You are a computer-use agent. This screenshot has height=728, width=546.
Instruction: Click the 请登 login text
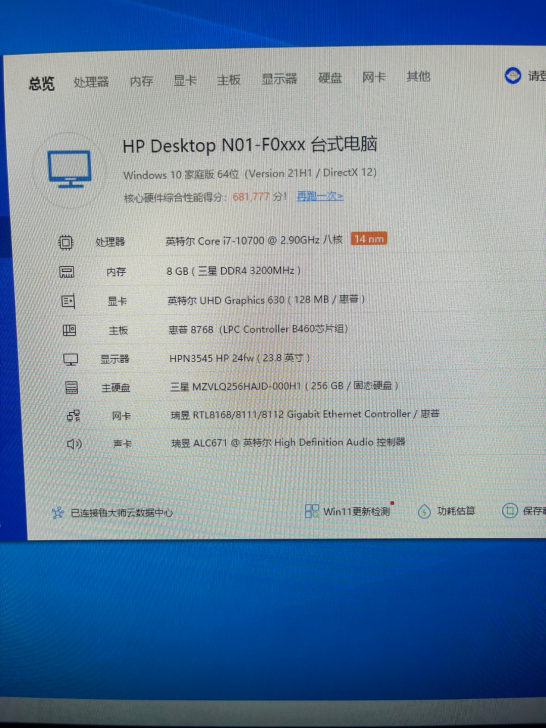click(x=537, y=75)
